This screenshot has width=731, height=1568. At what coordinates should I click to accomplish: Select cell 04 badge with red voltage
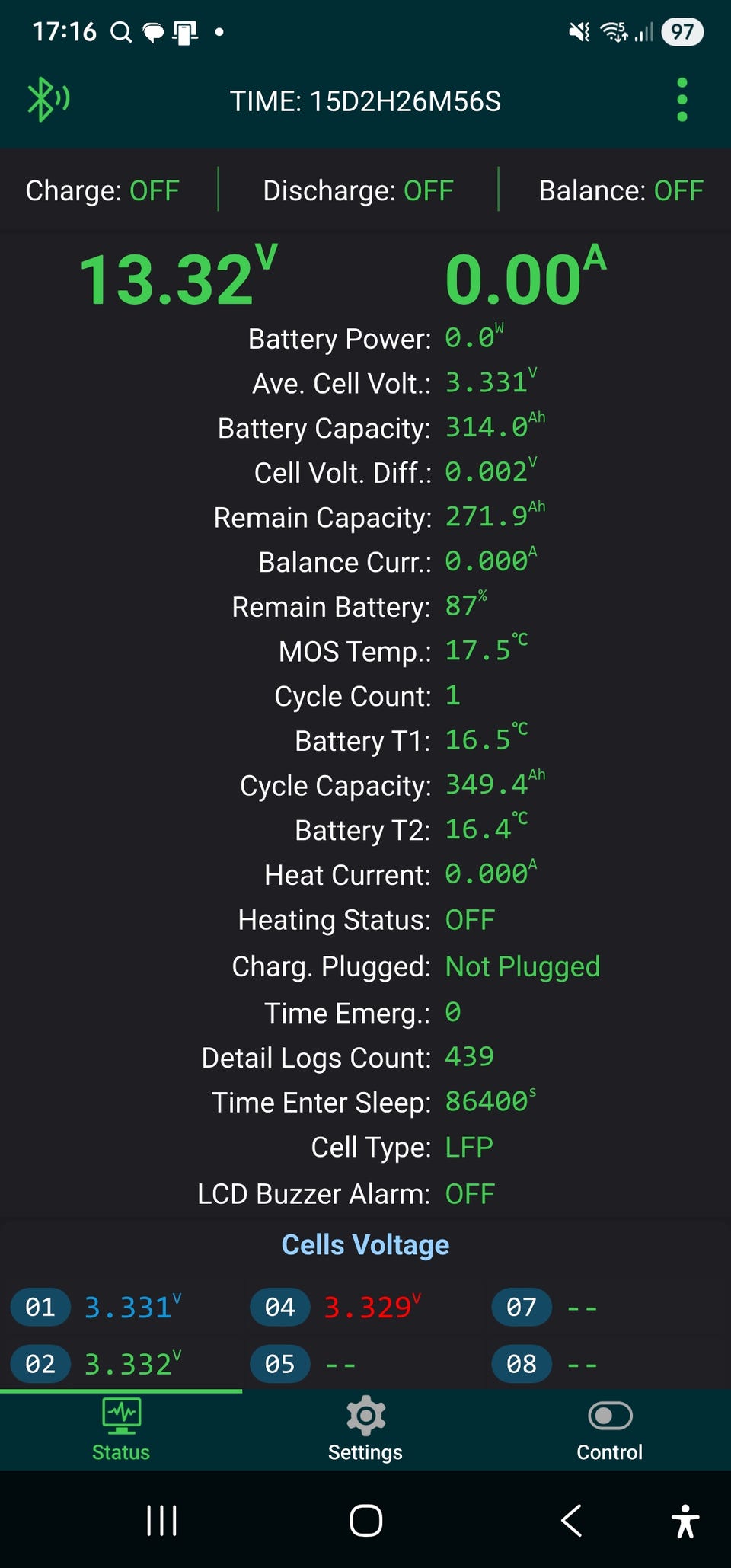point(280,1308)
